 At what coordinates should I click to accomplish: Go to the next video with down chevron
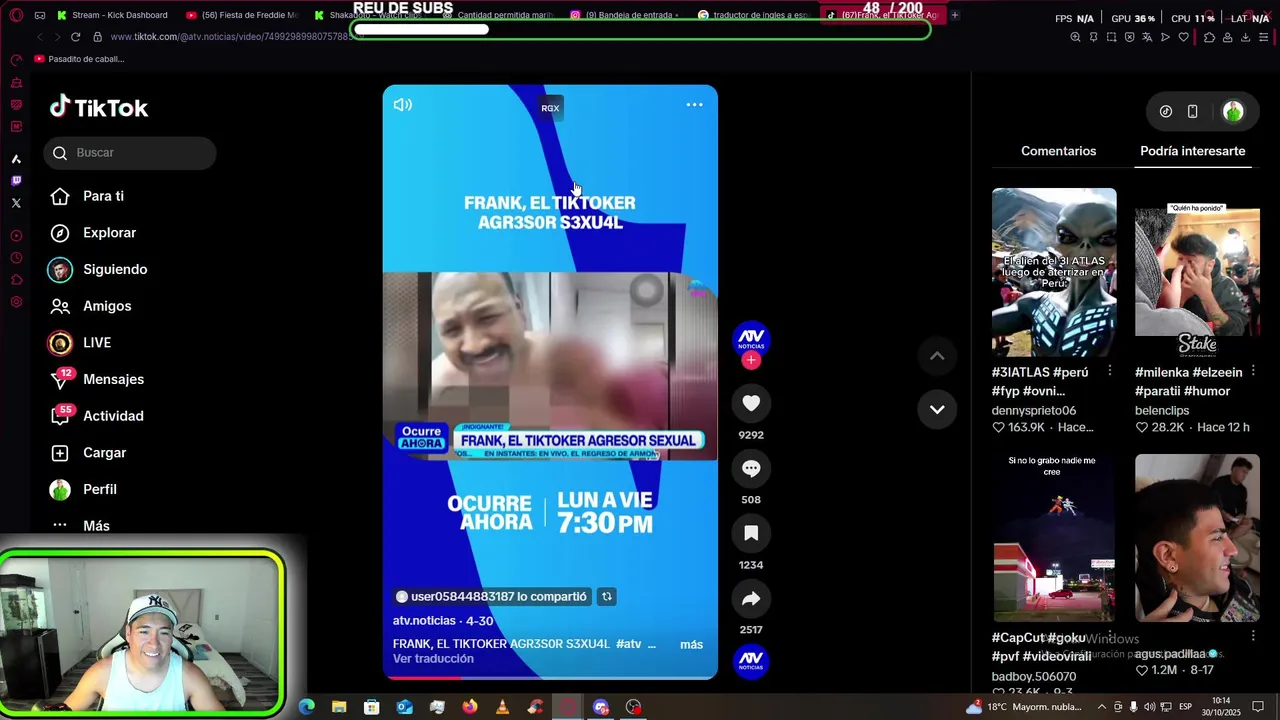(937, 409)
